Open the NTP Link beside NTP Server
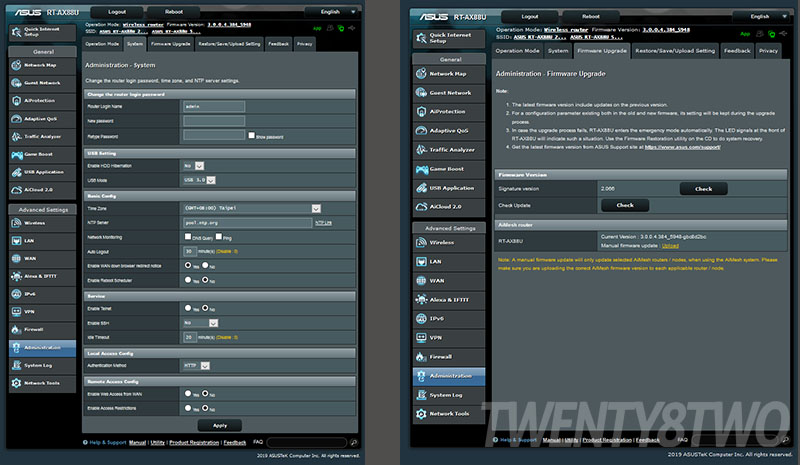800x465 pixels. coord(323,223)
